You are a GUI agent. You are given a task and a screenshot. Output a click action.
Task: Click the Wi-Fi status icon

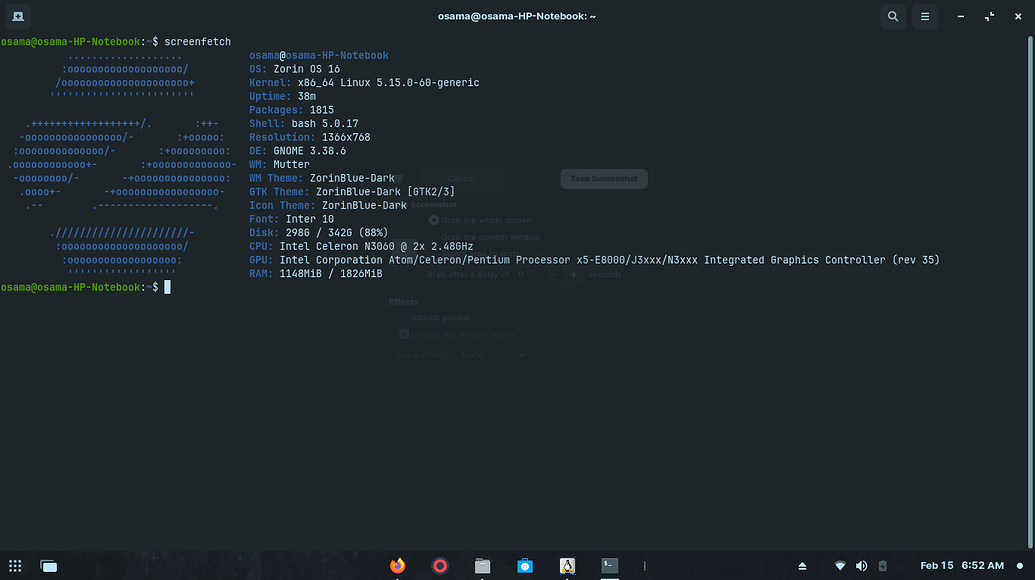click(x=839, y=565)
